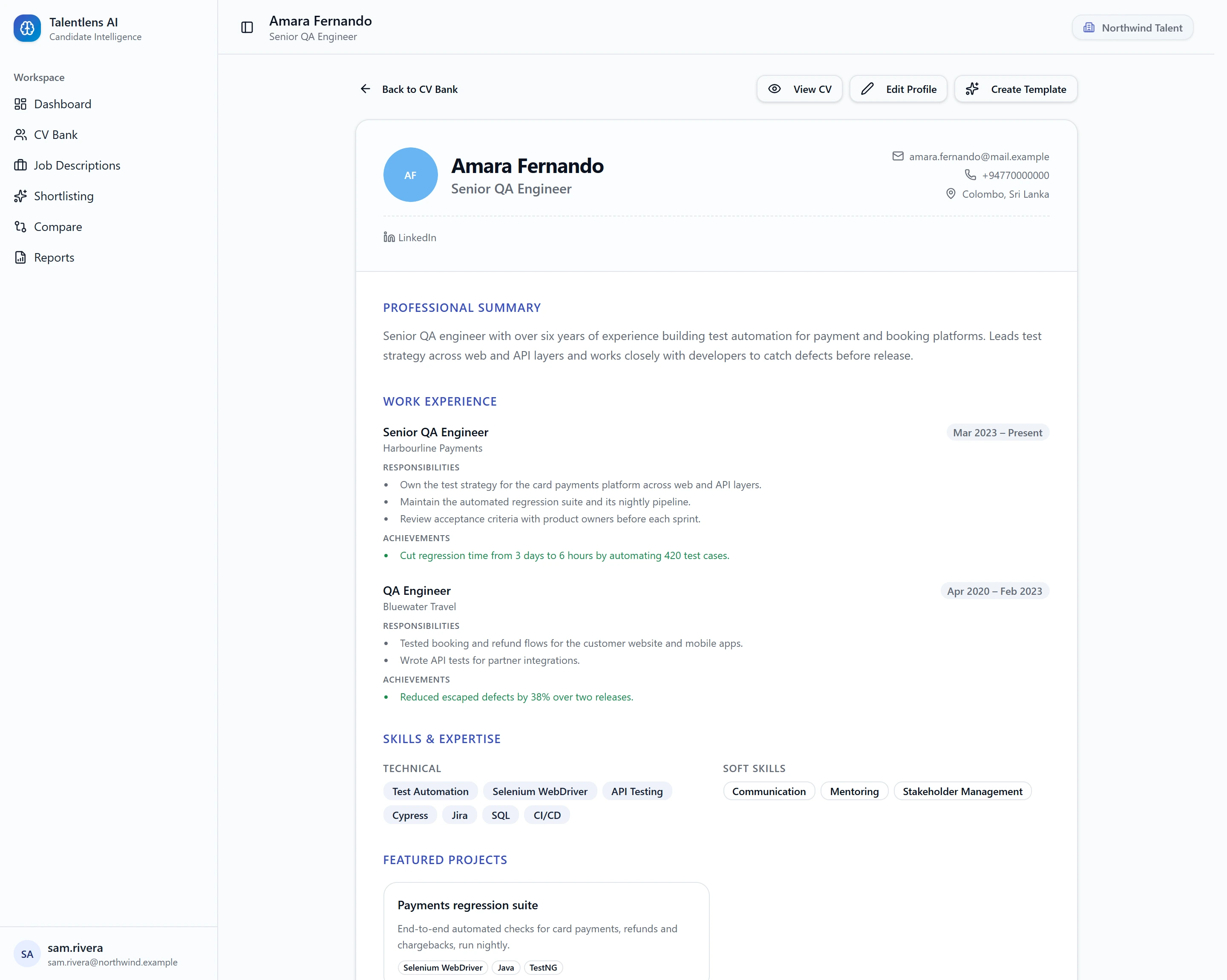The width and height of the screenshot is (1227, 980).
Task: Click Payments regression suite project title
Action: (467, 905)
